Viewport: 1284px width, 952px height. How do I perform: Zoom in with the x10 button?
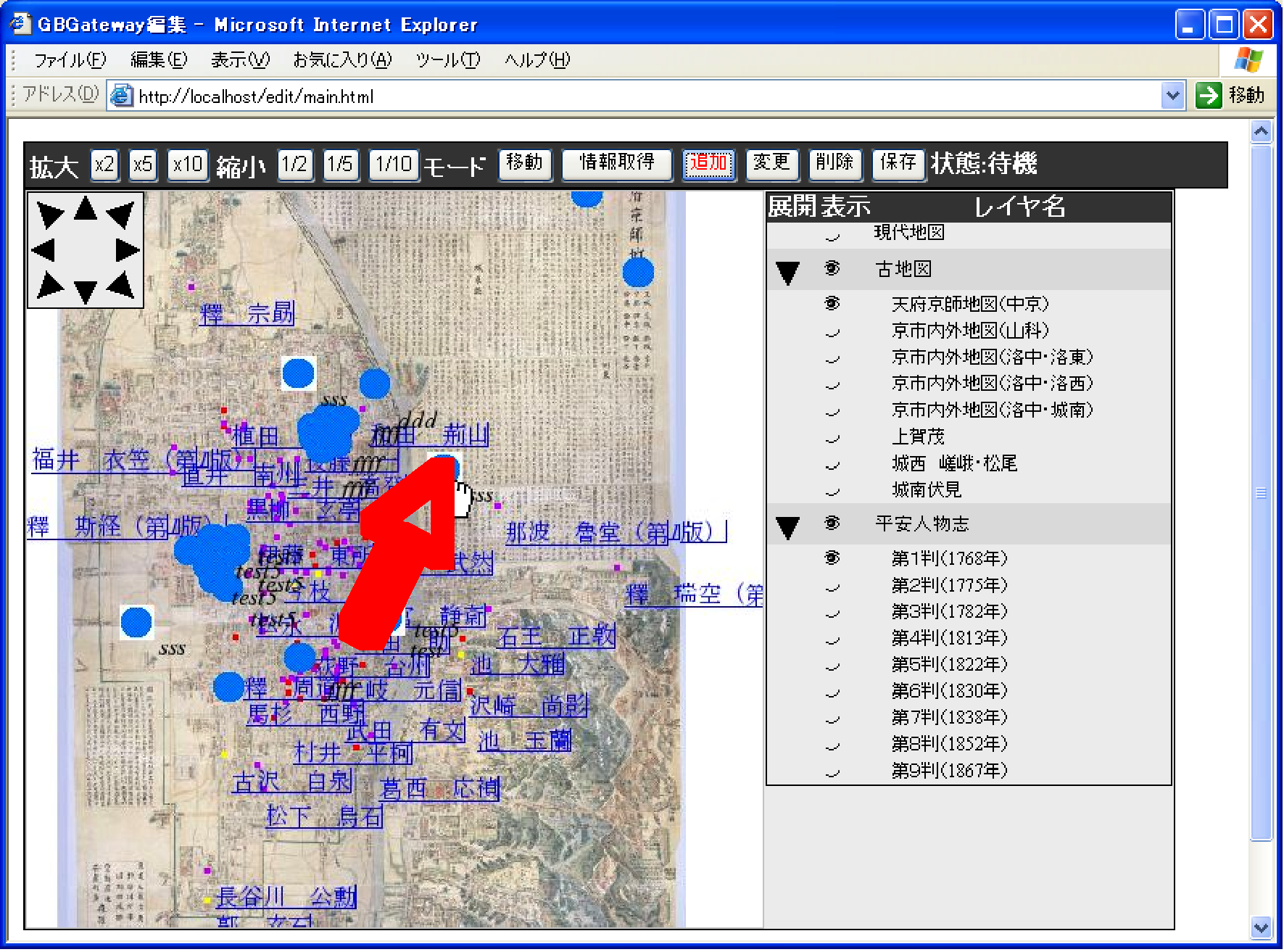click(x=188, y=165)
